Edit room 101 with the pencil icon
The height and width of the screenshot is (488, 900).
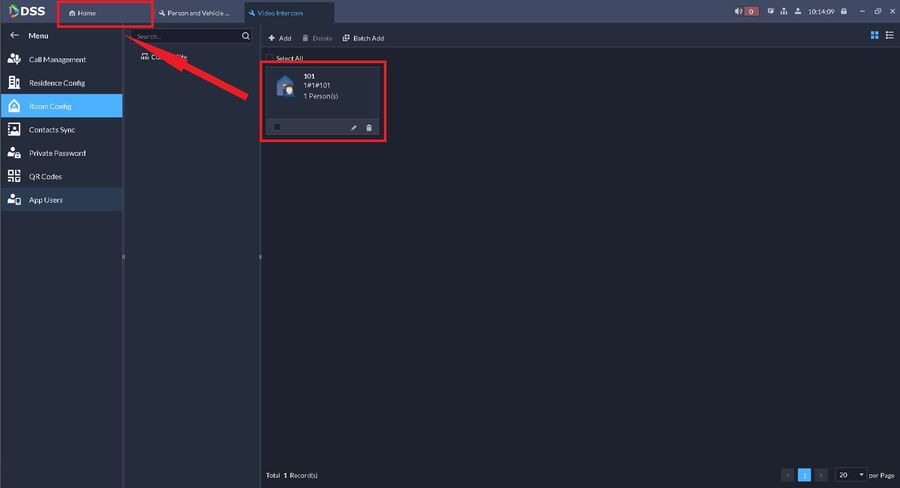click(x=354, y=127)
